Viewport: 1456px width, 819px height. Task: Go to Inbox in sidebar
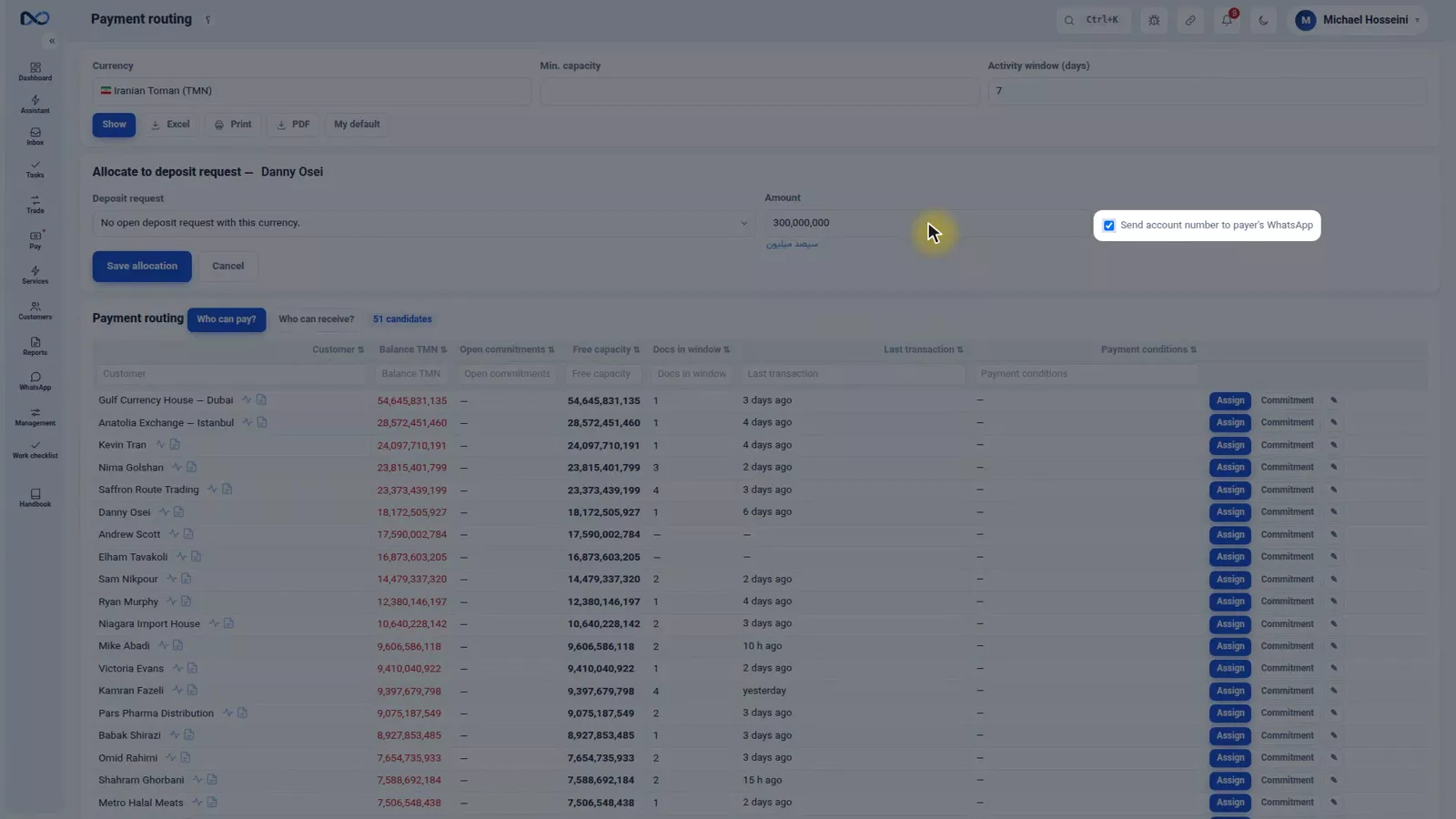coord(35,136)
